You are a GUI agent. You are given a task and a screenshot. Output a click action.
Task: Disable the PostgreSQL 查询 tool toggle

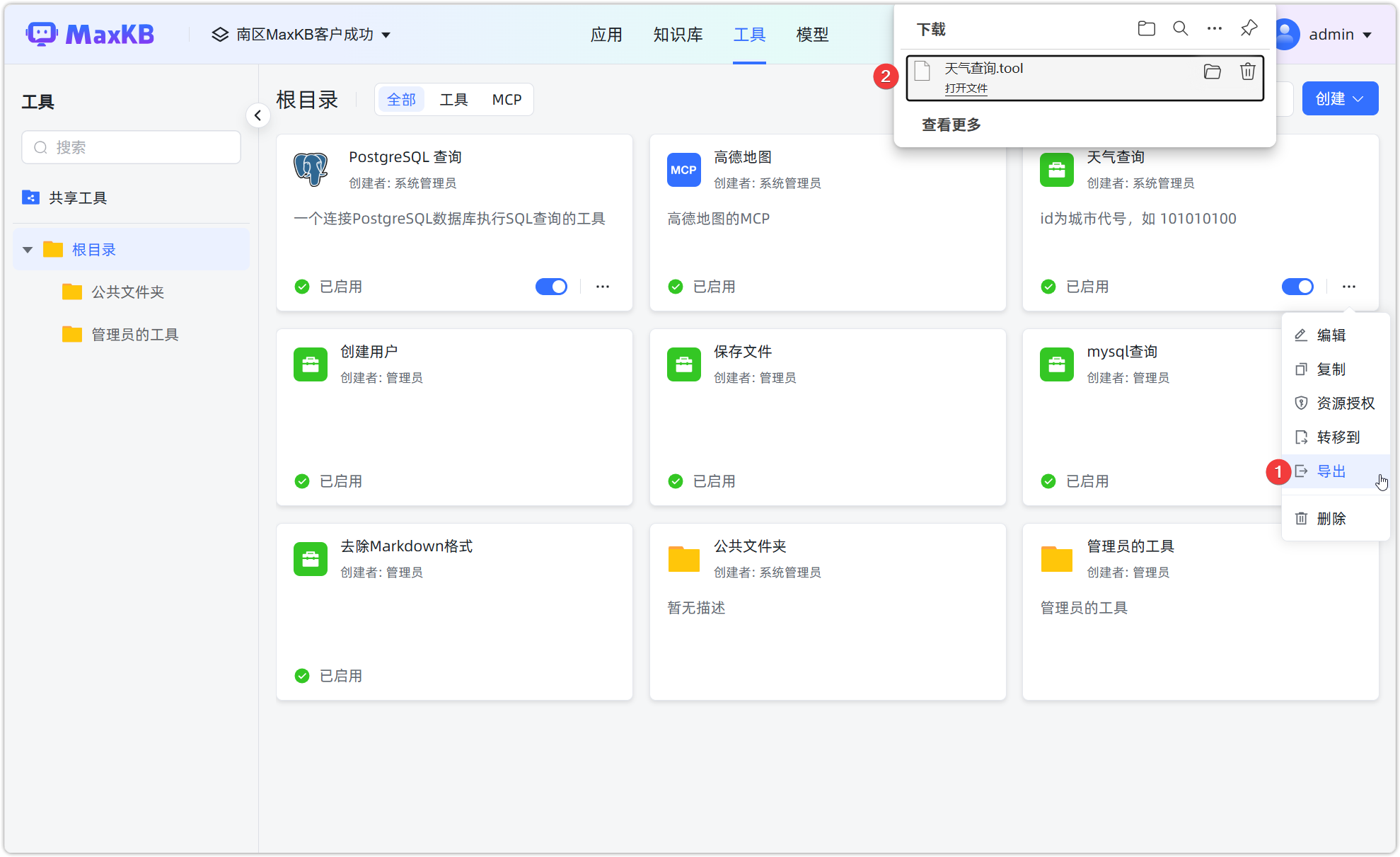(551, 287)
